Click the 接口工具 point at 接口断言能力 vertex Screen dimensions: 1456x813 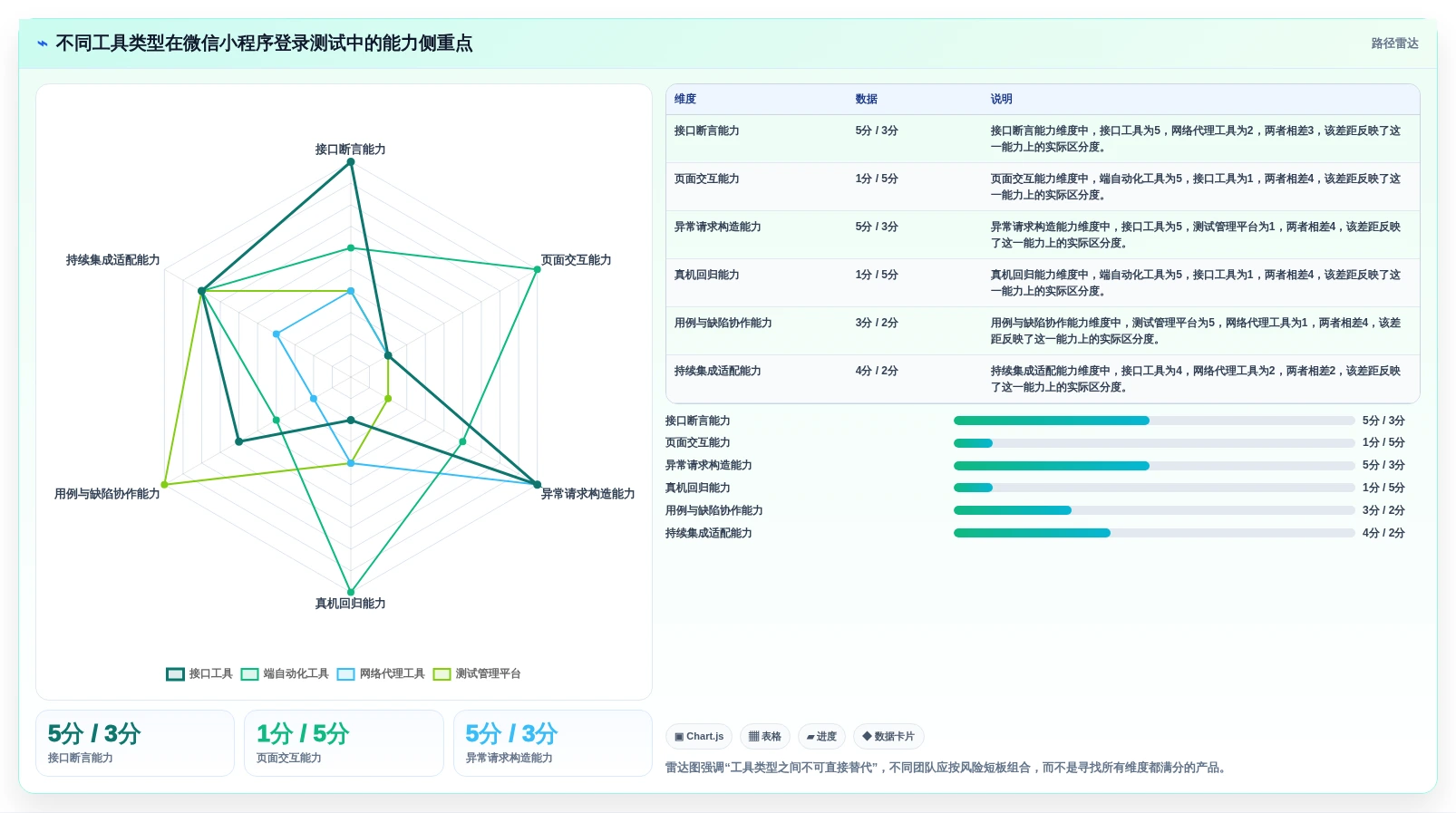tap(351, 162)
